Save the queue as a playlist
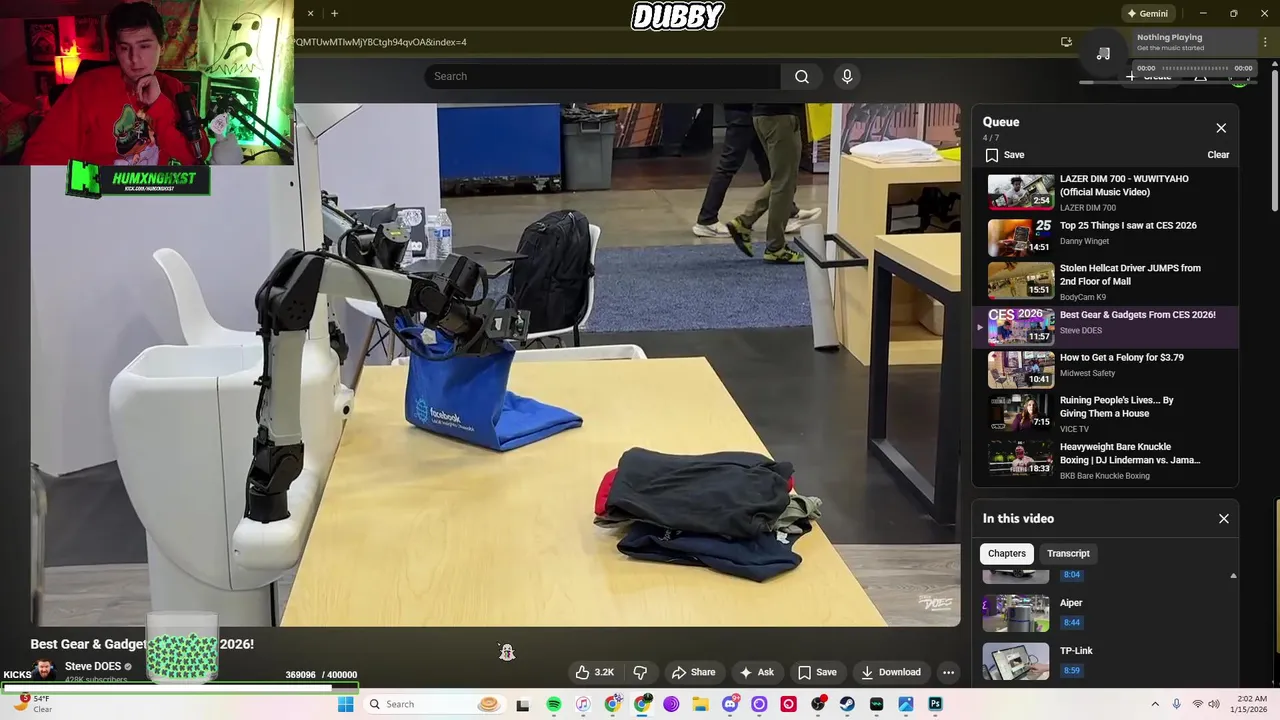Image resolution: width=1280 pixels, height=720 pixels. (x=1005, y=155)
